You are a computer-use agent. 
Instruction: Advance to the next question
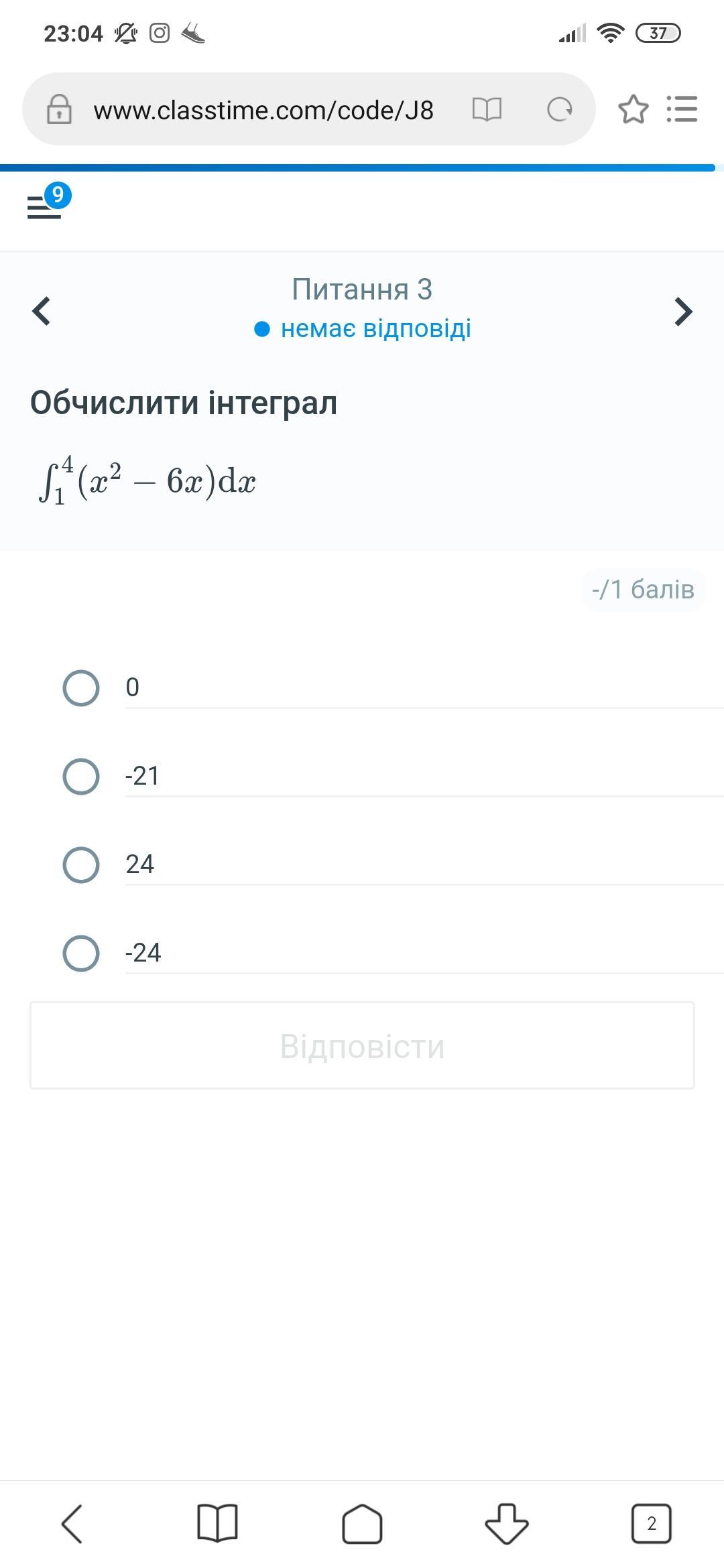point(682,311)
